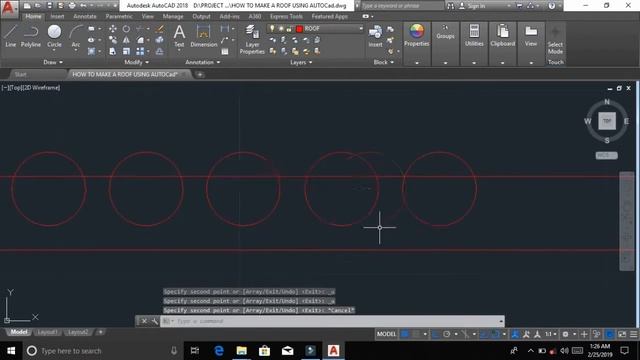
Task: Click the new drawing tab plus button
Action: (200, 74)
